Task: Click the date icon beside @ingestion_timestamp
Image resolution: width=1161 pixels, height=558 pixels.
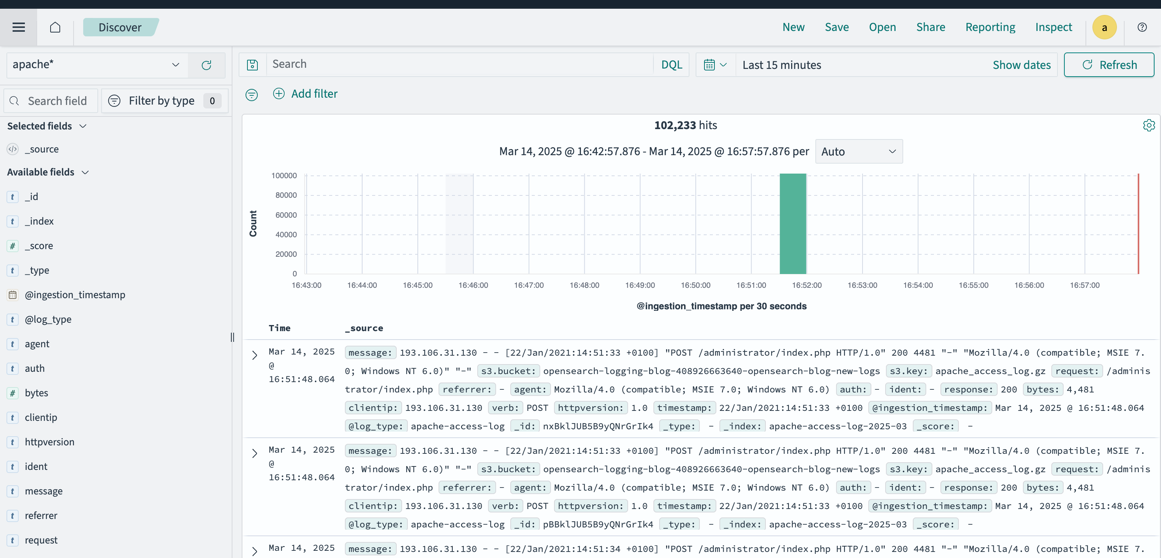Action: [x=13, y=295]
